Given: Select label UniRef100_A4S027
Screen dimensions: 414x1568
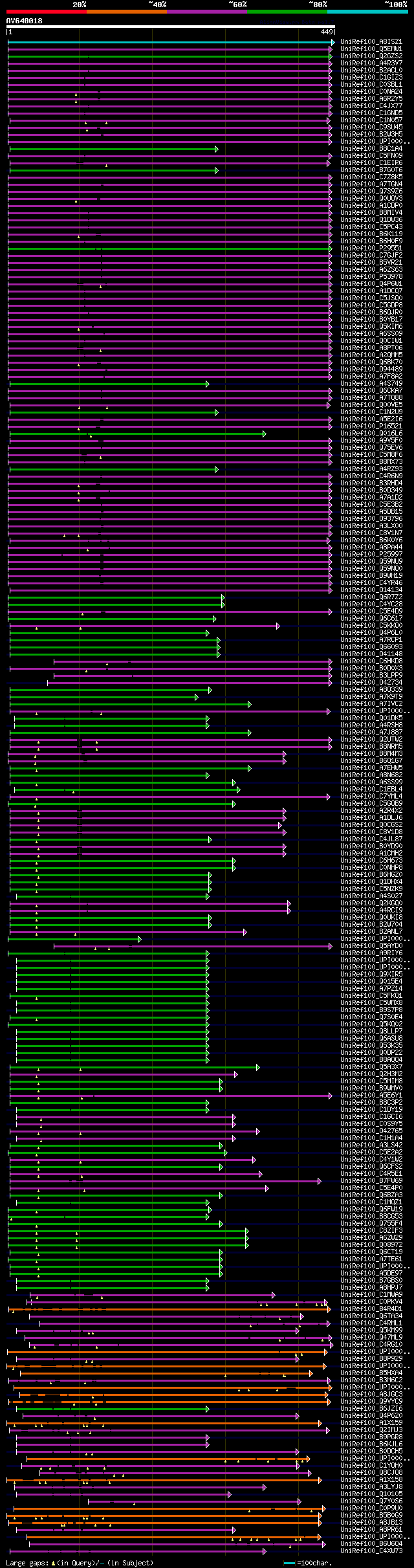Looking at the screenshot, I should click(371, 896).
